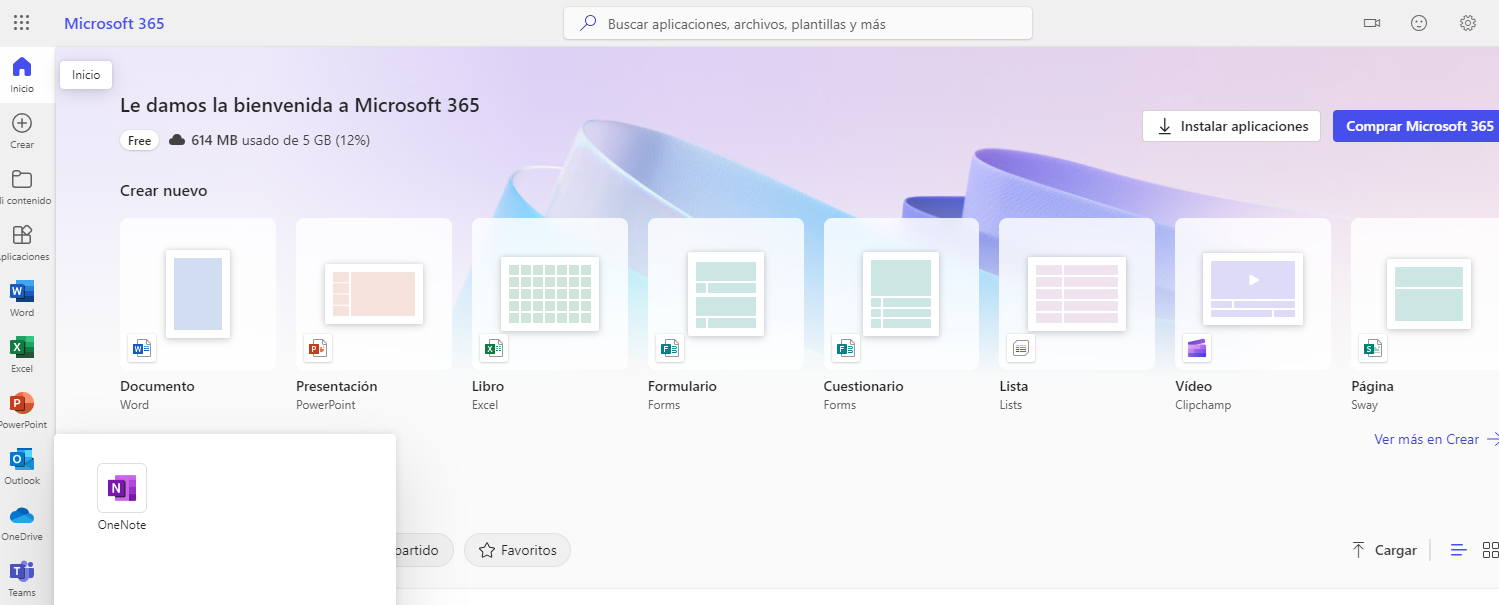Viewport: 1499px width, 605px height.
Task: Launch Word from the sidebar
Action: coord(22,299)
